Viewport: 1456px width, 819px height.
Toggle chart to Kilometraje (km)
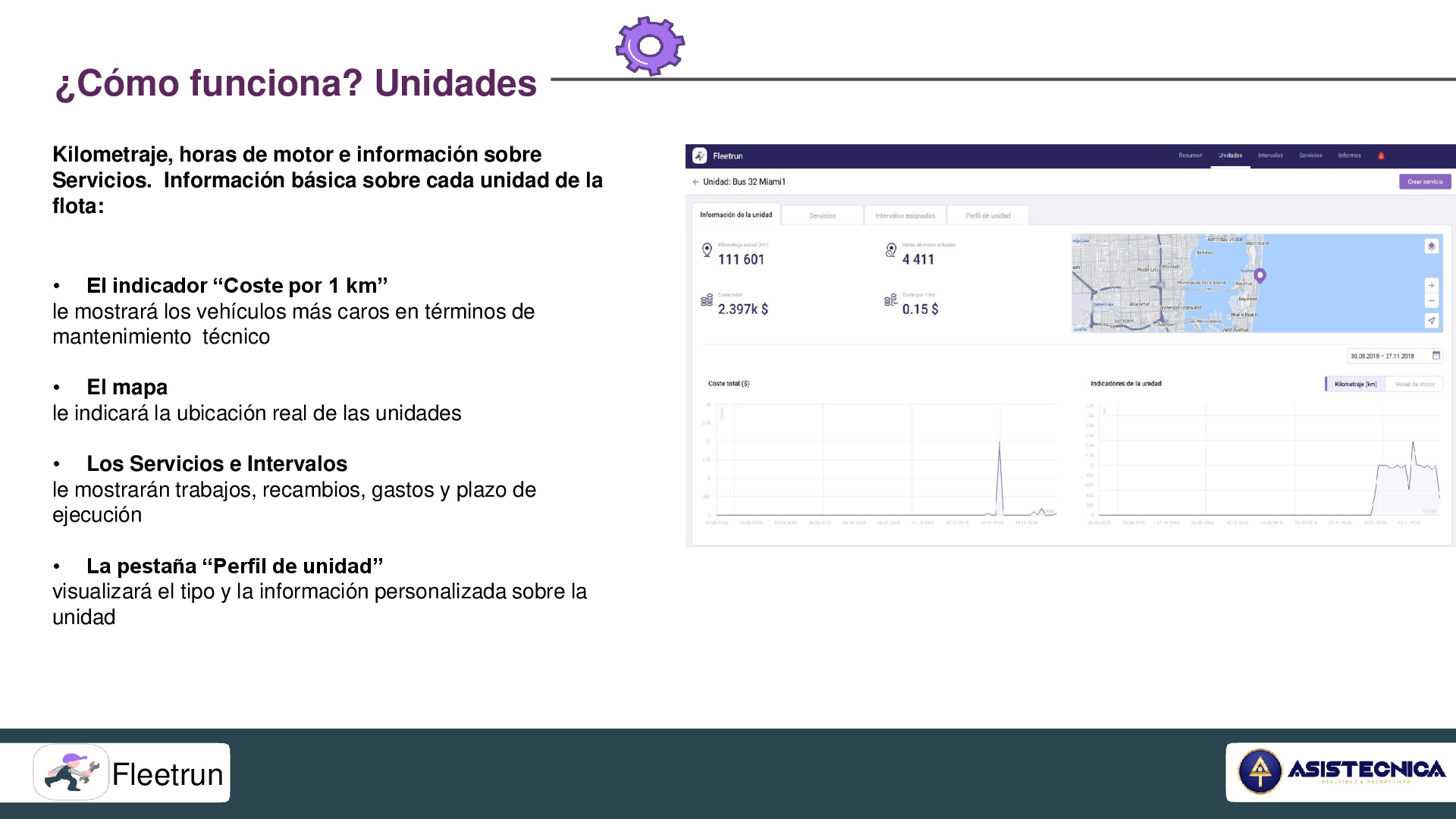1355,384
